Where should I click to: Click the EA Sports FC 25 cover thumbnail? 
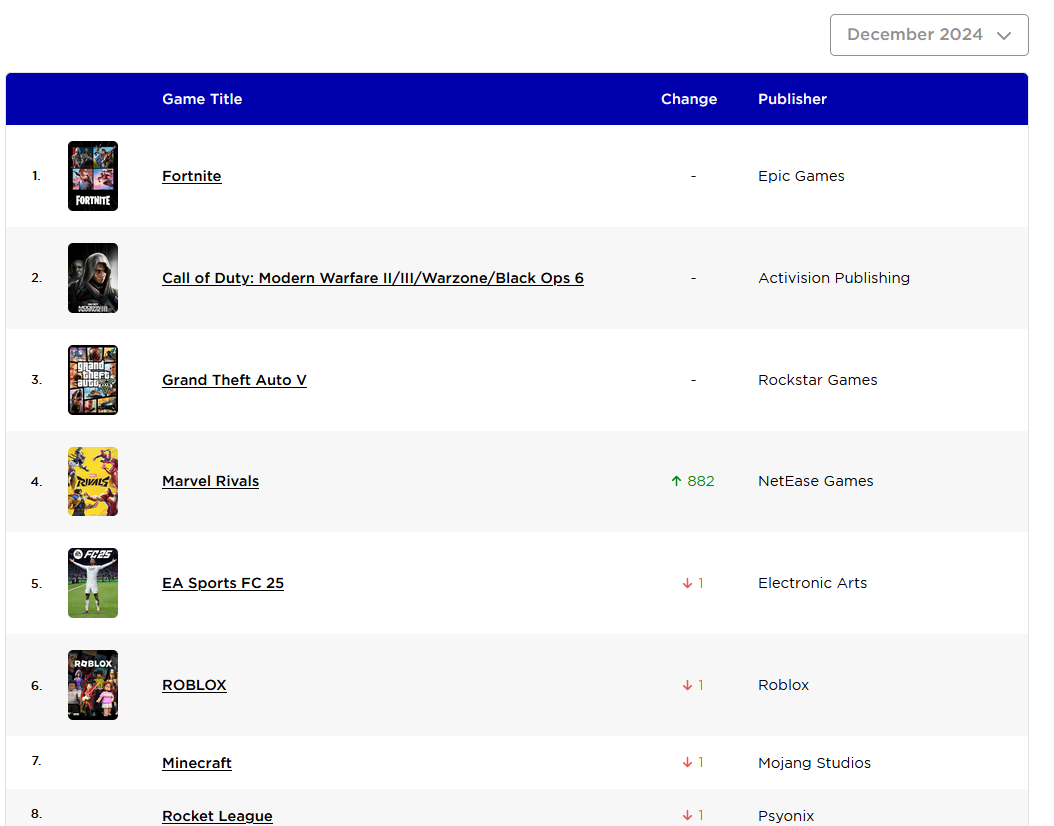[93, 583]
